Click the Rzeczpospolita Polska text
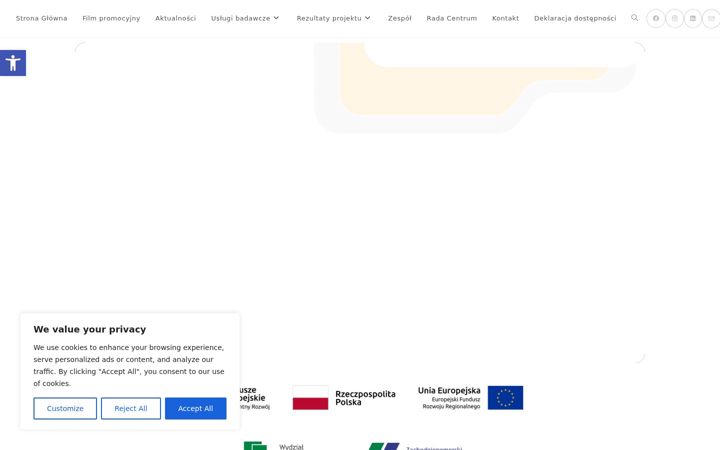 [365, 398]
